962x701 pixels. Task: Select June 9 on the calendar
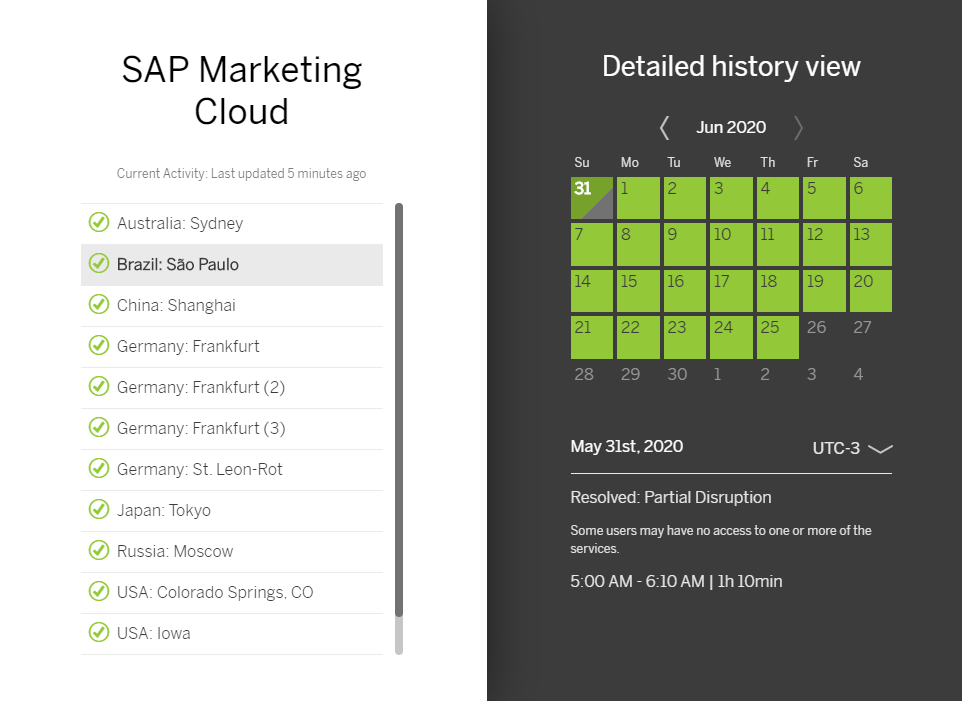pyautogui.click(x=685, y=245)
